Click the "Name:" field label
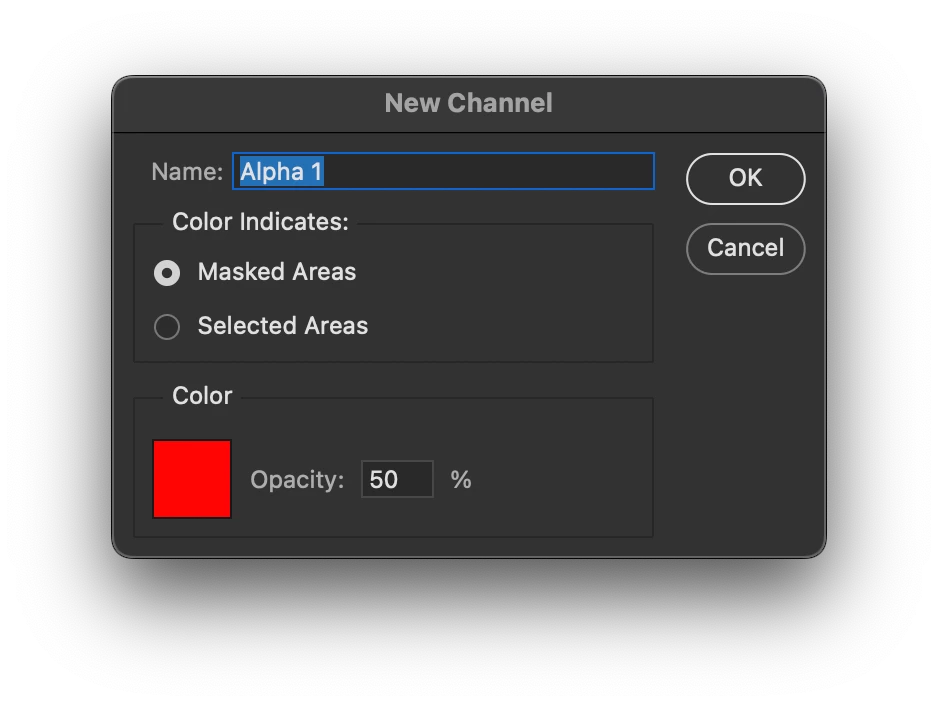938x706 pixels. (x=187, y=172)
